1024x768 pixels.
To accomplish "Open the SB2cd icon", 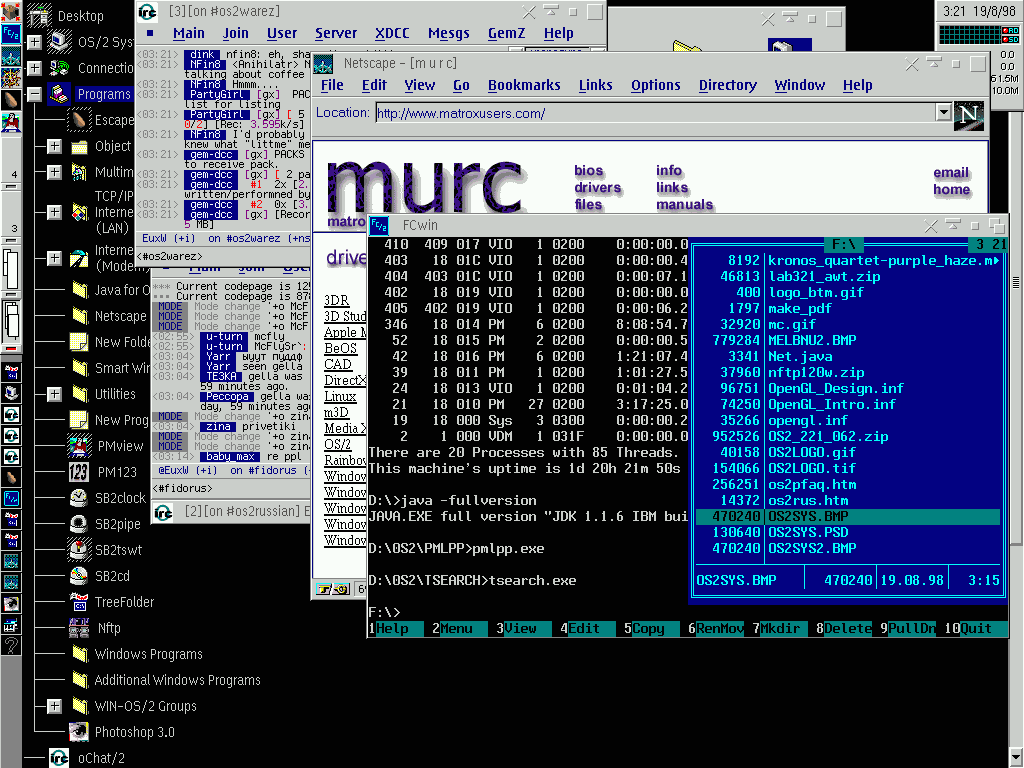I will click(x=79, y=576).
